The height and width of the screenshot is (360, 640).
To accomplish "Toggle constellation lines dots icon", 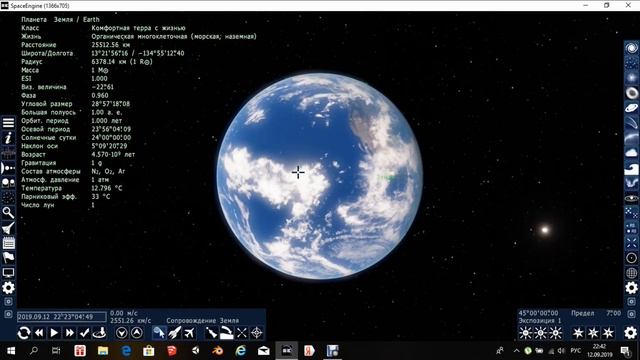I will (x=631, y=213).
